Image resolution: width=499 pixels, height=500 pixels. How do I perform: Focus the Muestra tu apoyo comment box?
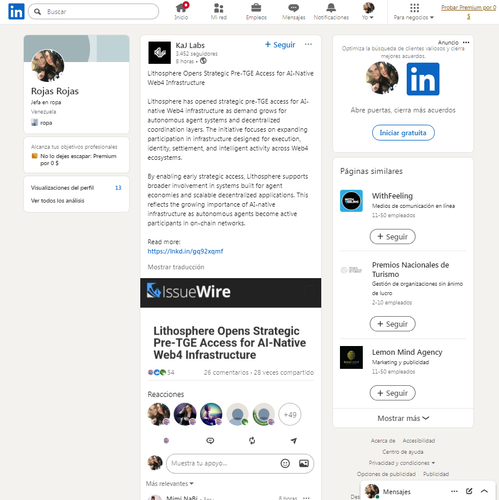click(x=240, y=463)
